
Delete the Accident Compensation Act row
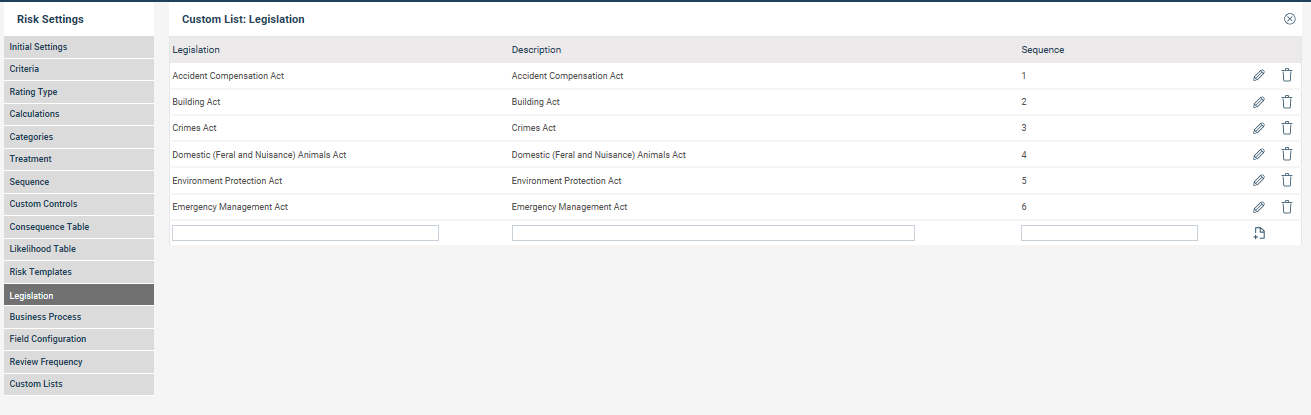coord(1287,75)
